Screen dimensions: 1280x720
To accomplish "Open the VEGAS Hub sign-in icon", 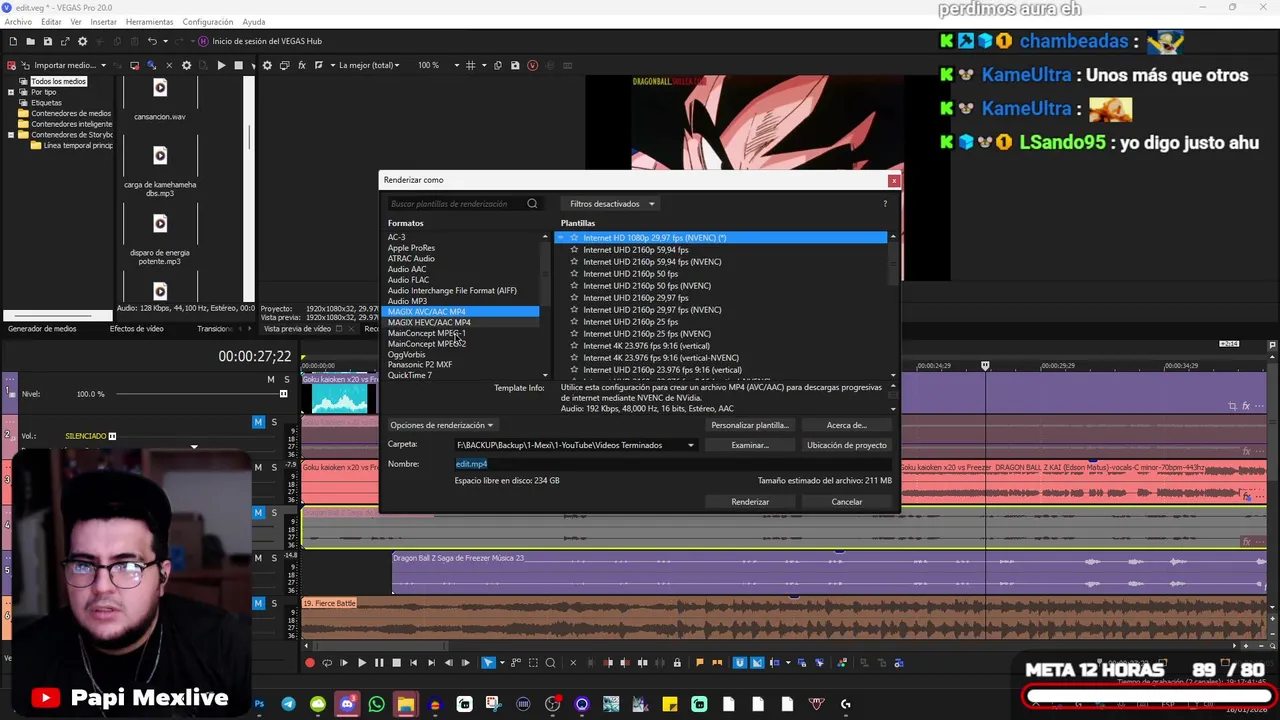I will point(203,41).
